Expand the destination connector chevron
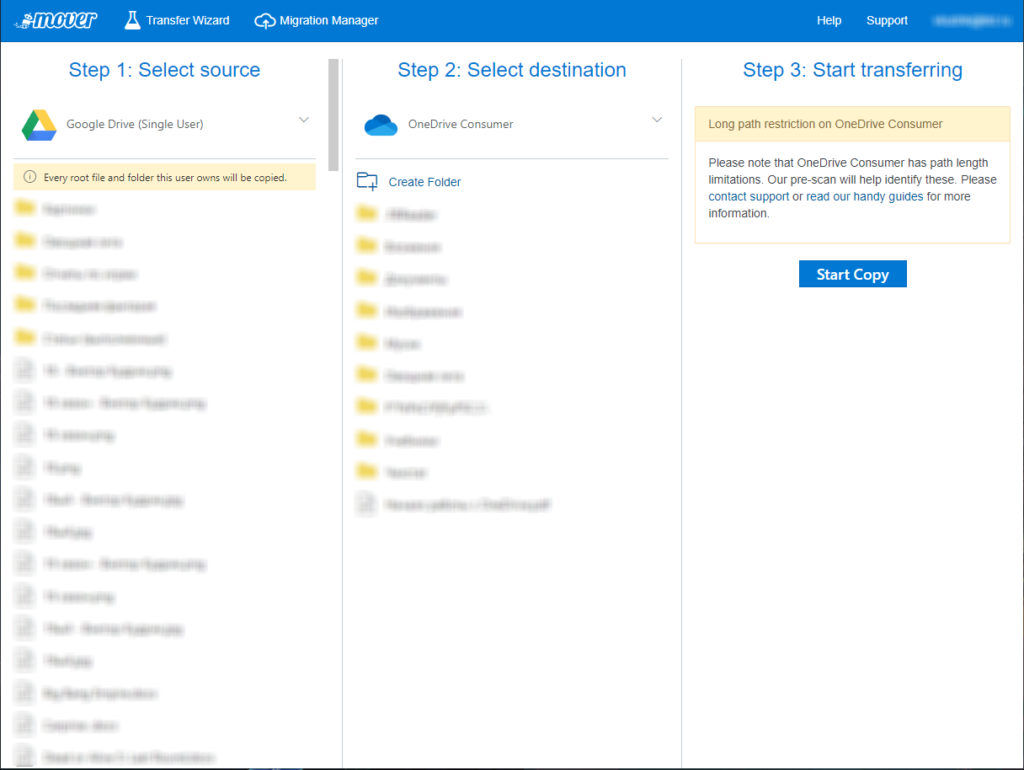This screenshot has width=1024, height=770. 657,120
